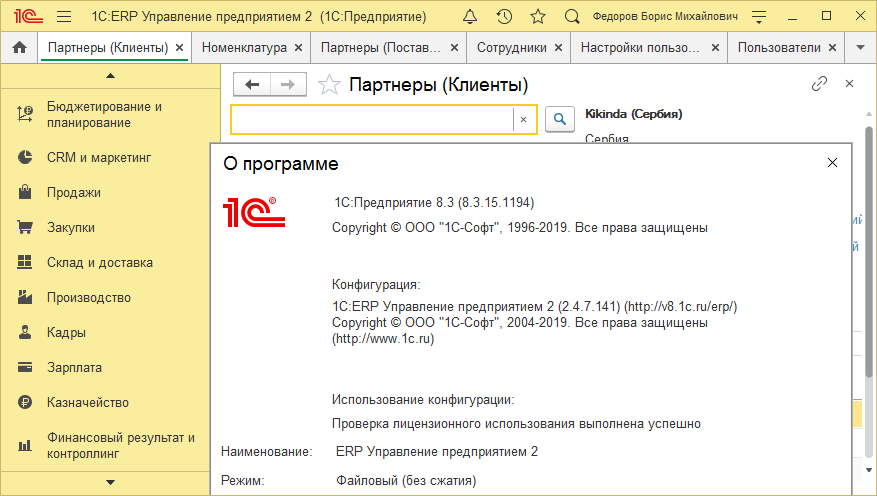The width and height of the screenshot is (877, 496).
Task: Click user name Федоров Борис Михайлович
Action: click(665, 17)
